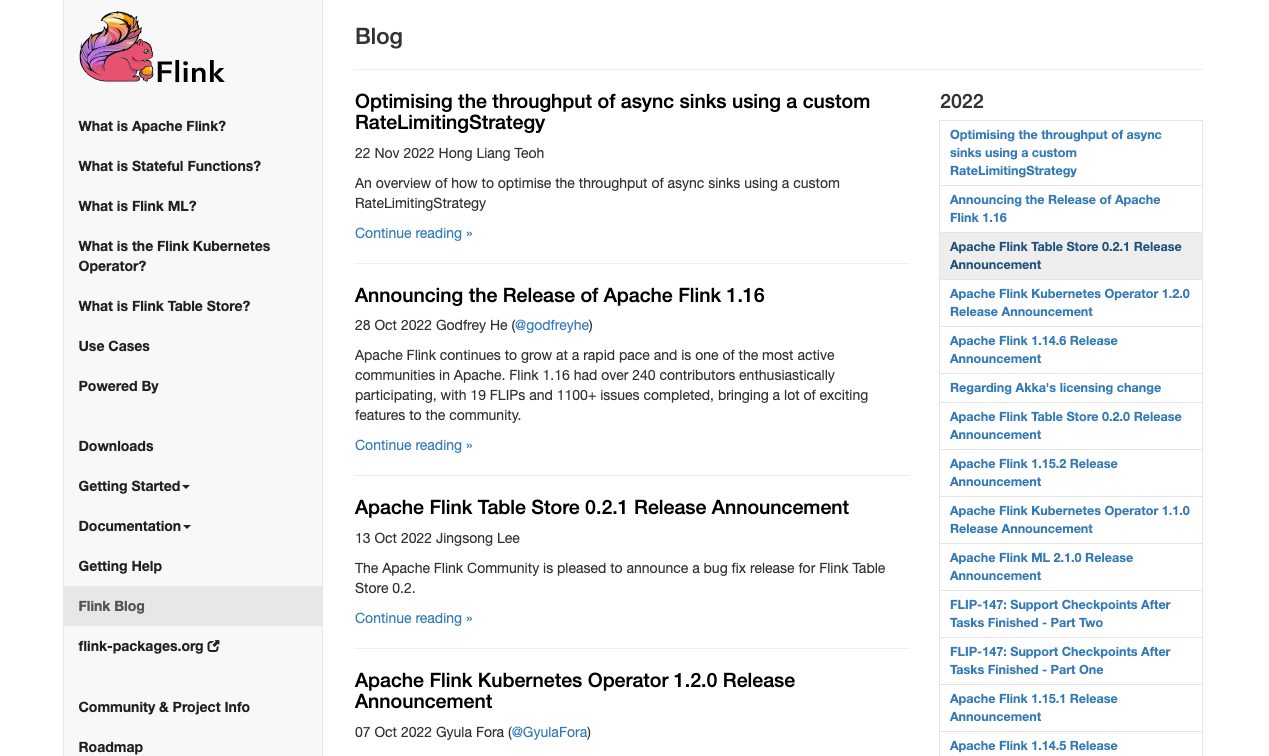Continue reading the Table Store 0.2.1 post
The image size is (1269, 756).
(x=413, y=618)
